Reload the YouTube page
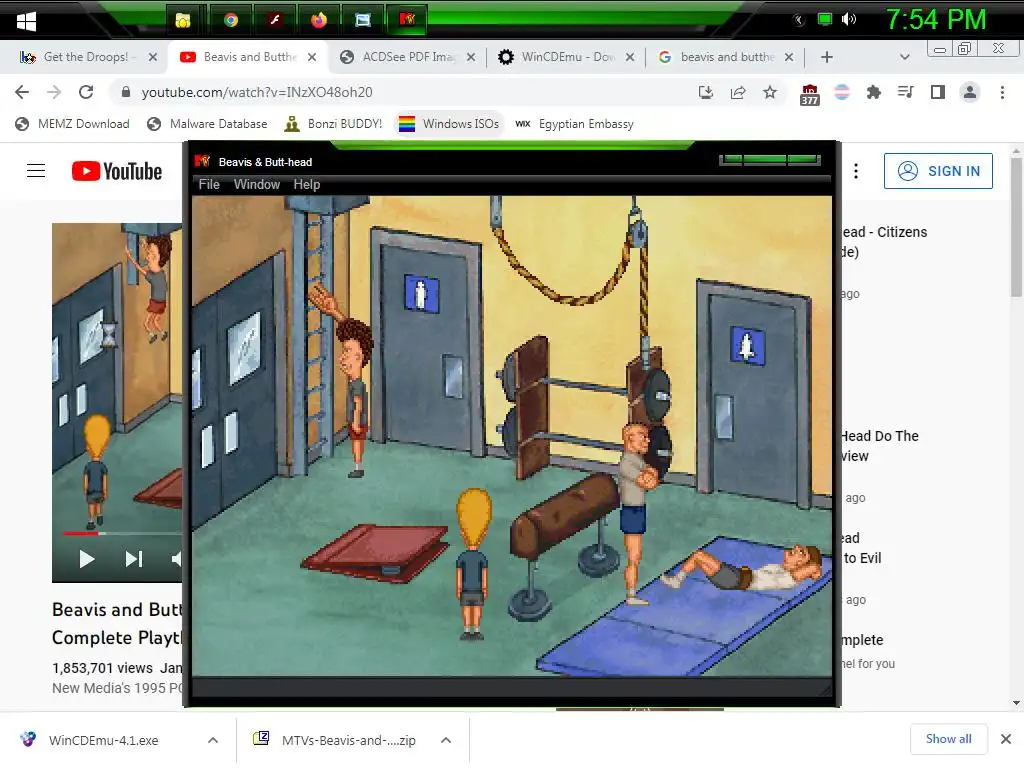The height and width of the screenshot is (768, 1024). [86, 92]
